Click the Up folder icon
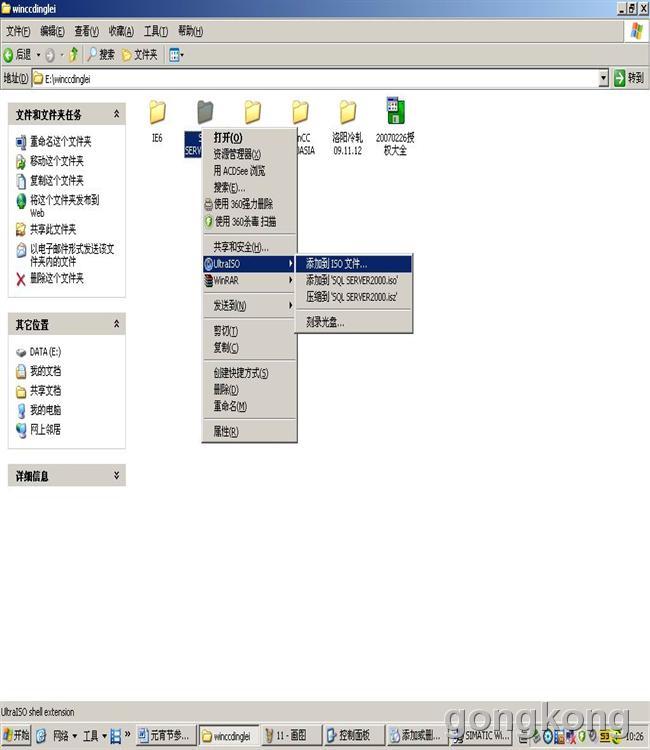650x750 pixels. [73, 54]
